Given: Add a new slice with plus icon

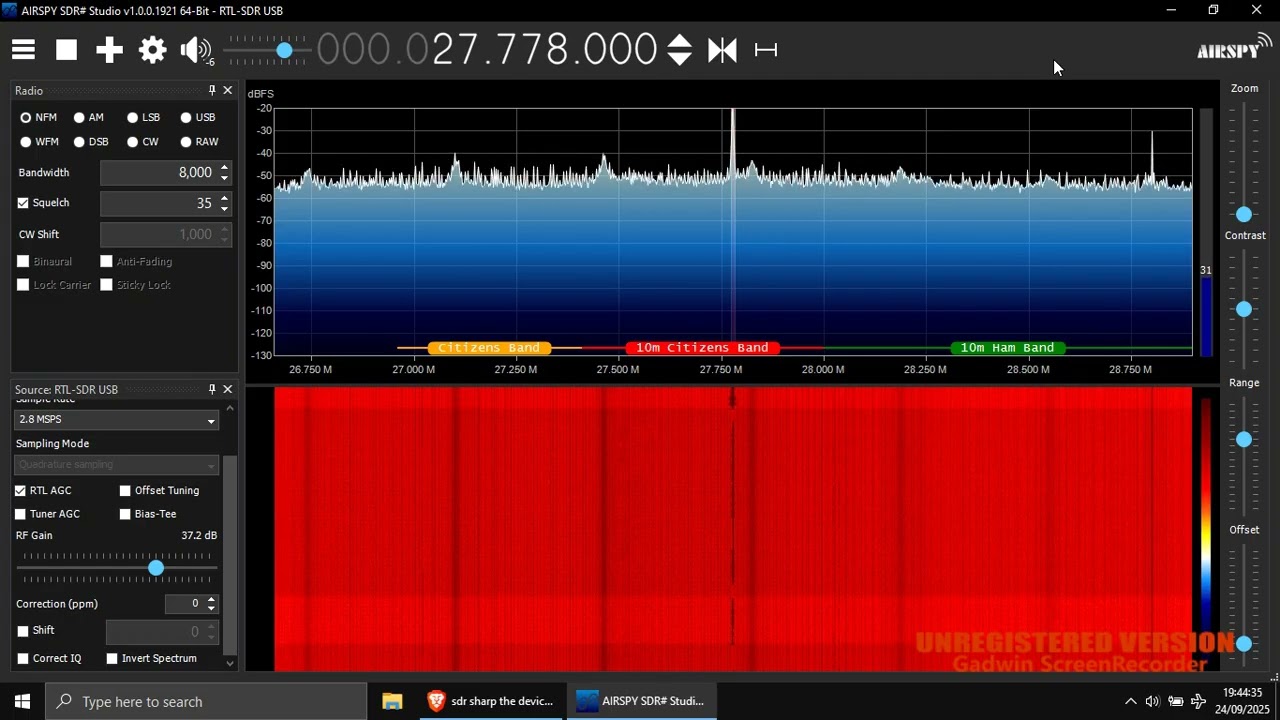Looking at the screenshot, I should click(109, 50).
